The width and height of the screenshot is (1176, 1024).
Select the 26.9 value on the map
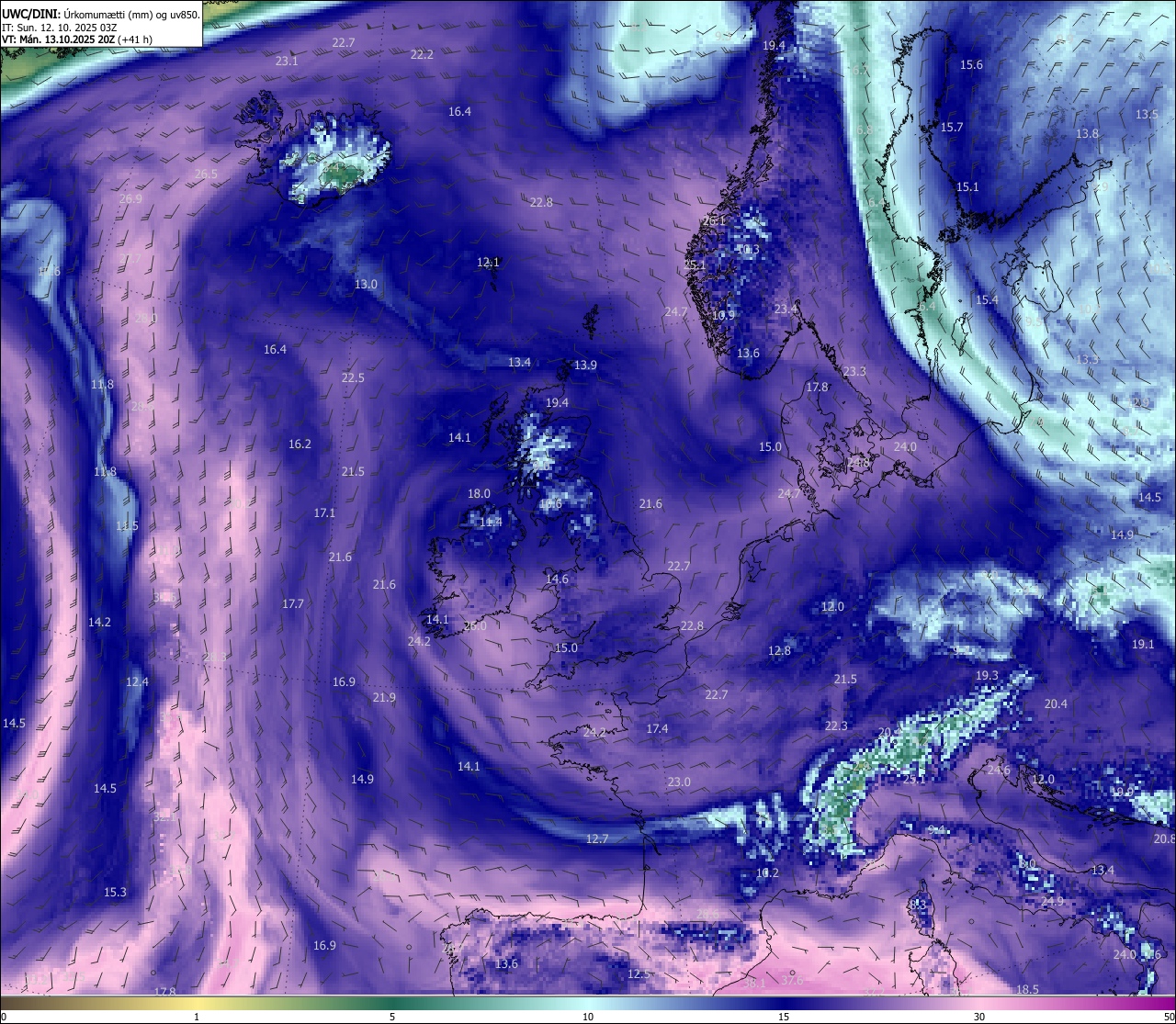pos(130,198)
